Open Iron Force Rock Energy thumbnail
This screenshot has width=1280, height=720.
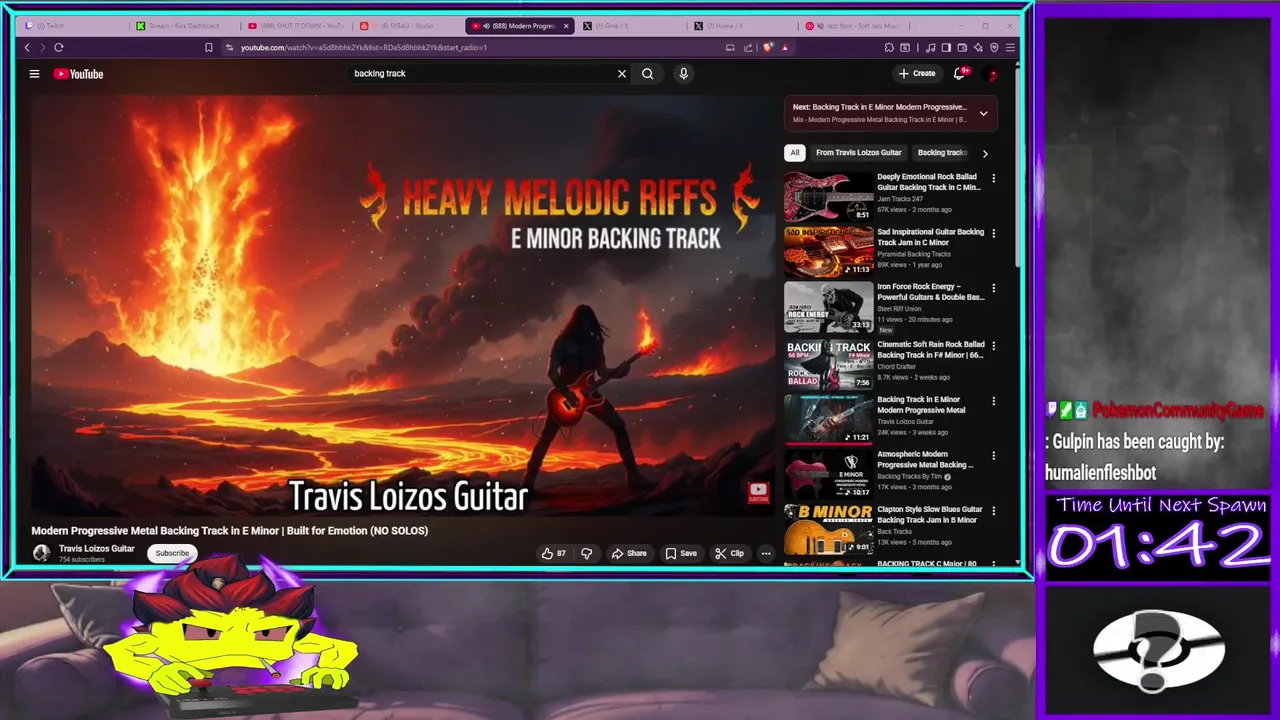coord(829,306)
